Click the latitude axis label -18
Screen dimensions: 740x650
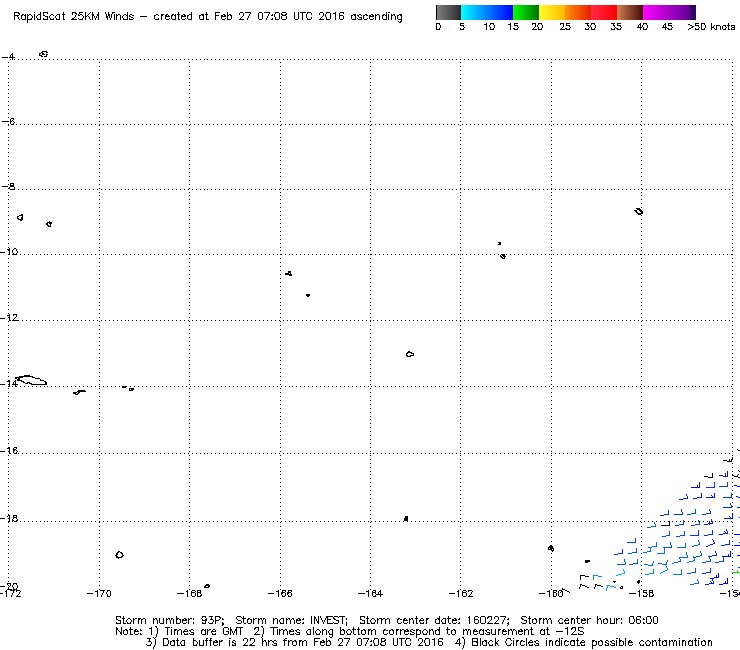pos(9,518)
